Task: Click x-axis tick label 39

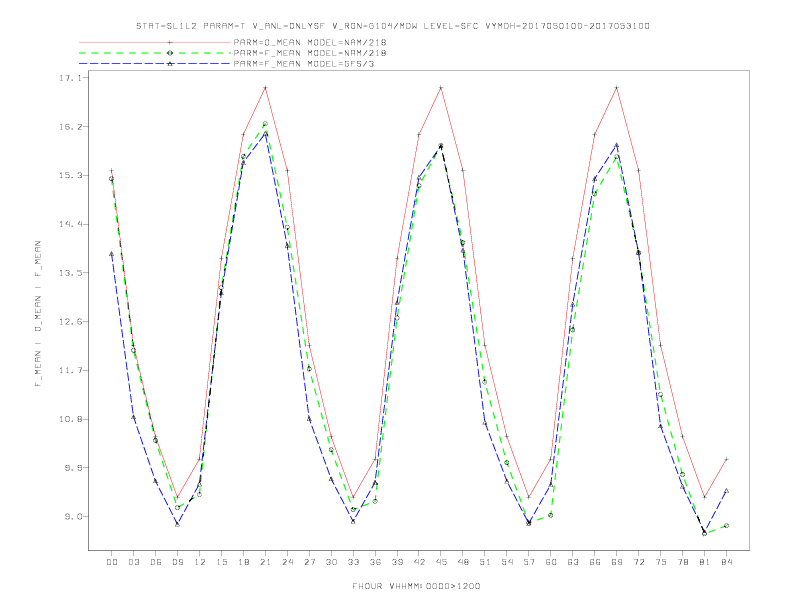Action: coord(397,562)
